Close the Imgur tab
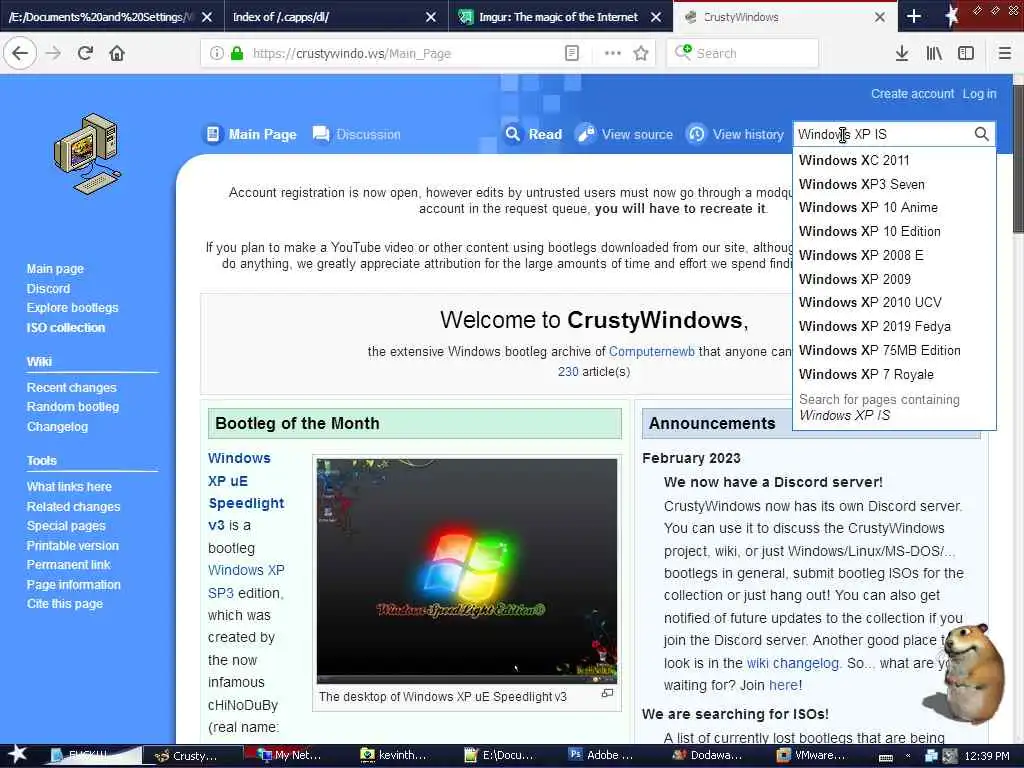The image size is (1024, 768). pyautogui.click(x=656, y=17)
